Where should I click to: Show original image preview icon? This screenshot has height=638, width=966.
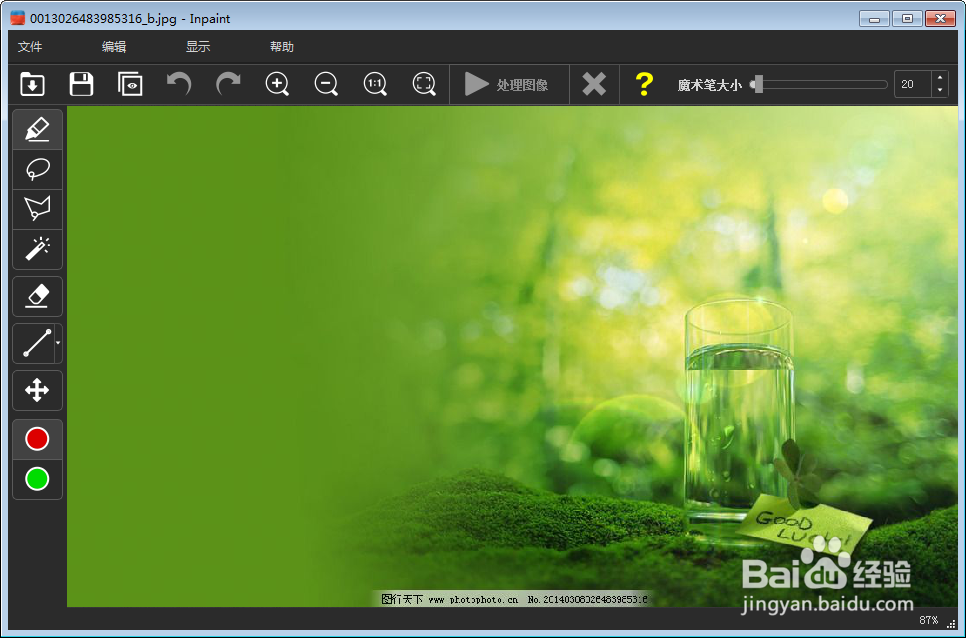pos(130,84)
